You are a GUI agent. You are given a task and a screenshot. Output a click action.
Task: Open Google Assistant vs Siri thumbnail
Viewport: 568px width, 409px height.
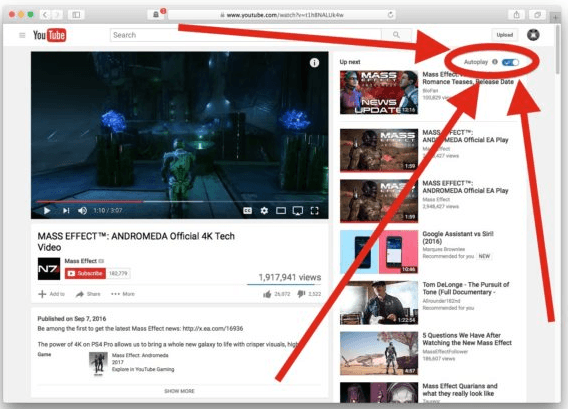[379, 252]
